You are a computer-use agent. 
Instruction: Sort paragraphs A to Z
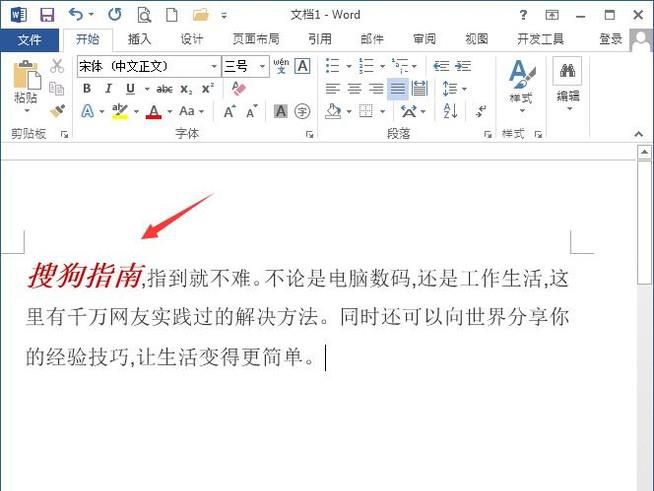click(x=450, y=111)
